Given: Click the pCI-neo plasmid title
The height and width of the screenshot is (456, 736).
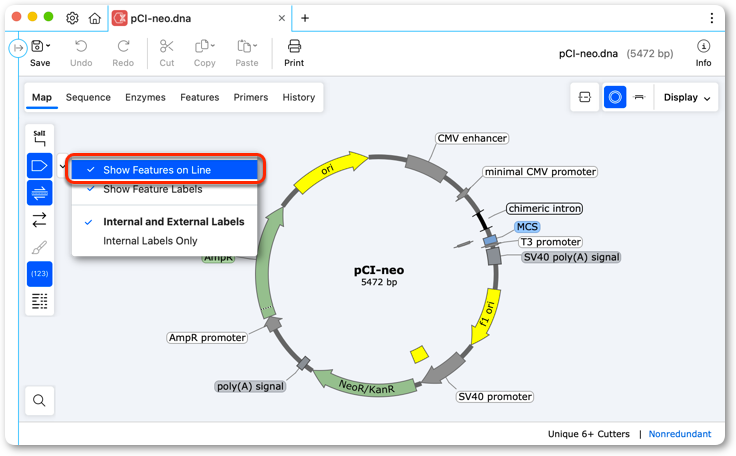Looking at the screenshot, I should (x=379, y=270).
